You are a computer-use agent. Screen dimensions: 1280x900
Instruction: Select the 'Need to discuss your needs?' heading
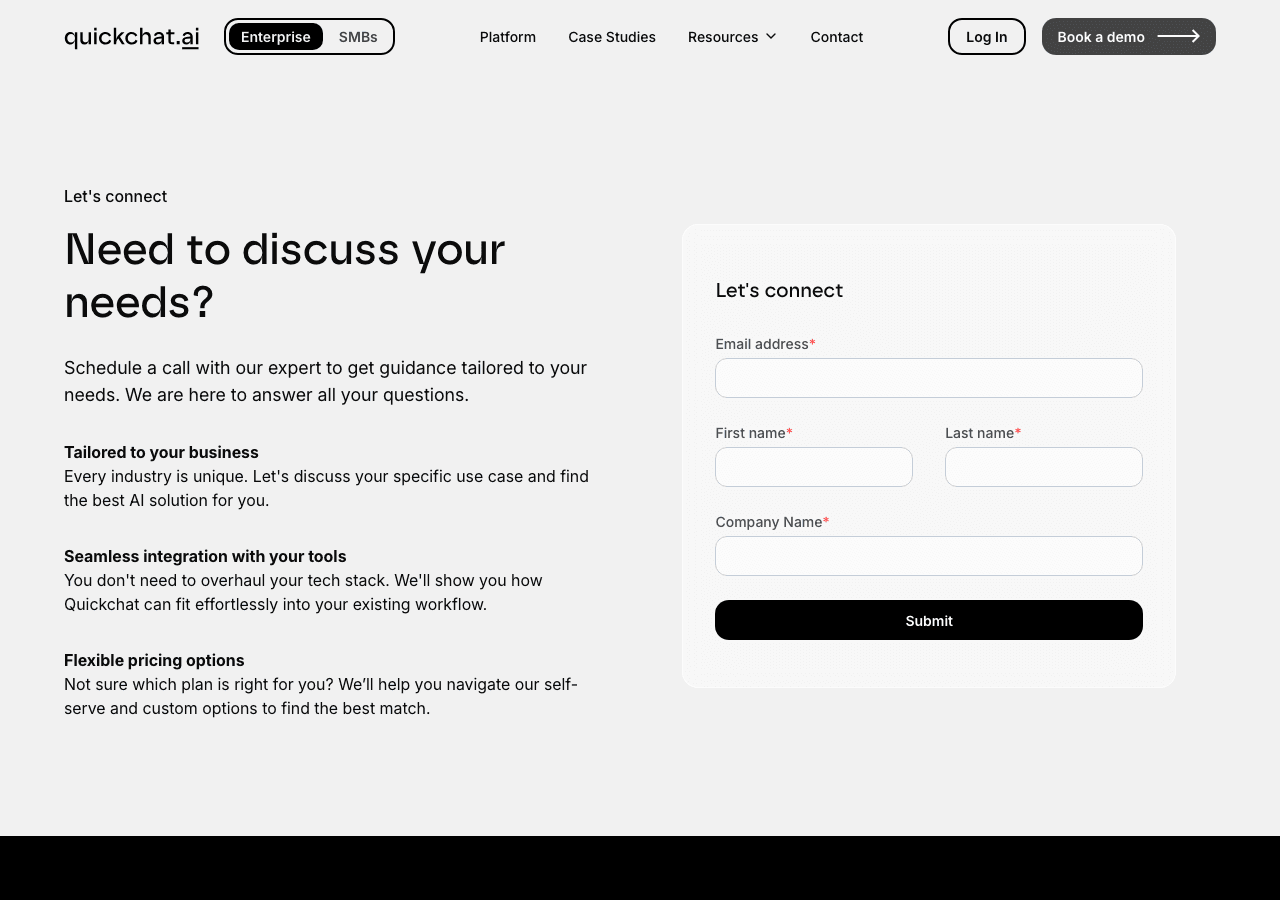click(285, 275)
